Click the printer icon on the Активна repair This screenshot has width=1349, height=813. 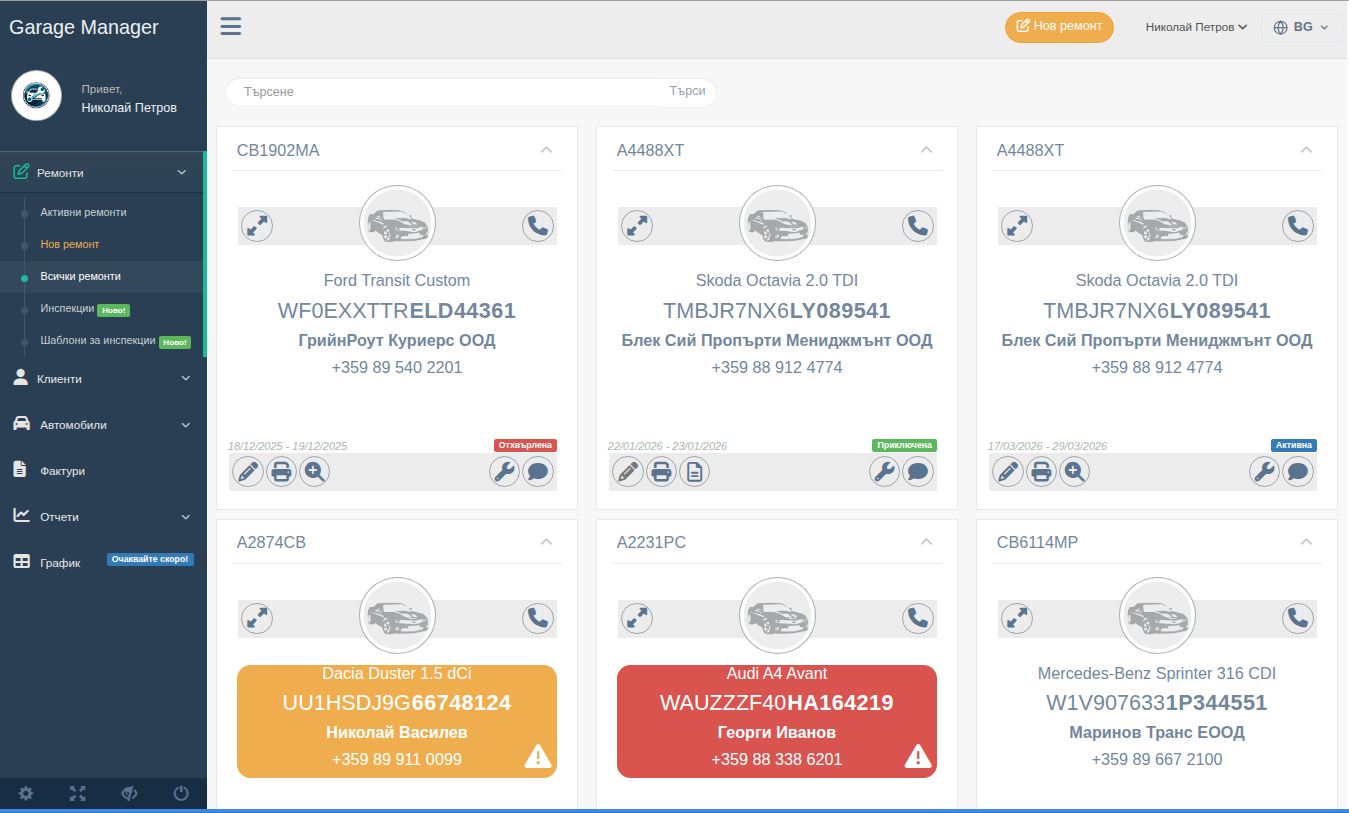(x=1041, y=471)
